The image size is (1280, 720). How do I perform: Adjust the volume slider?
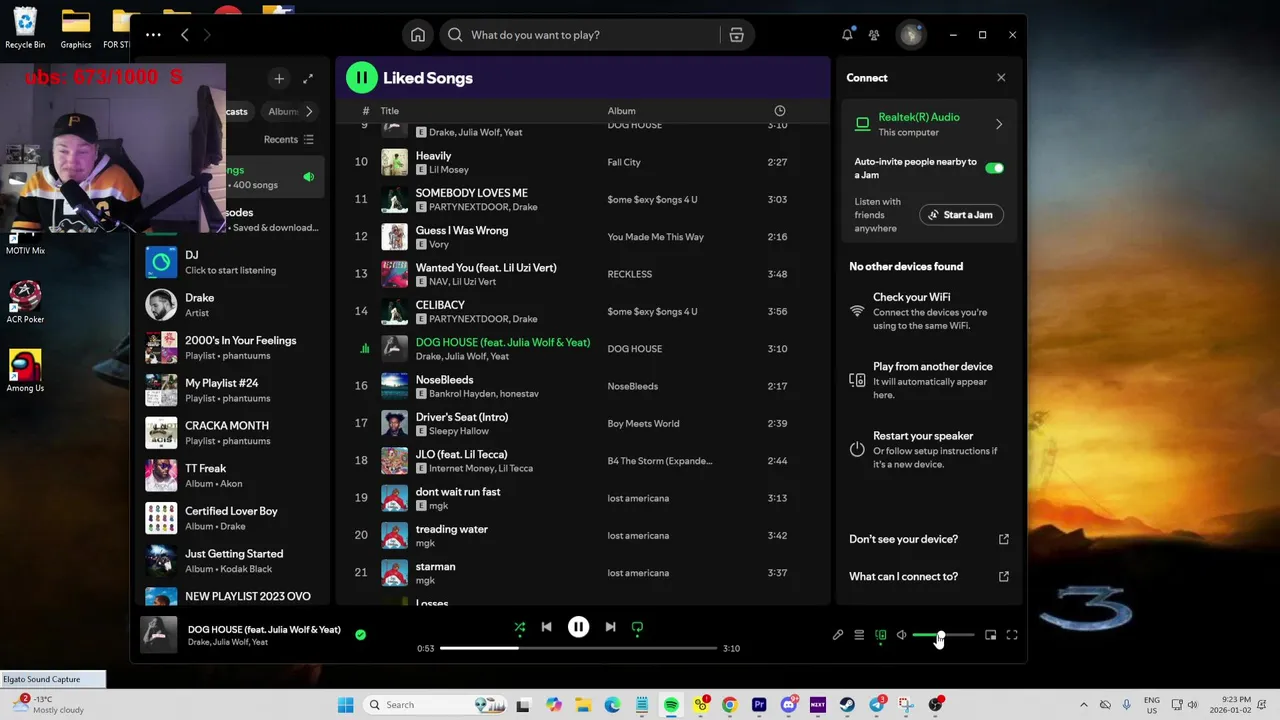[942, 635]
